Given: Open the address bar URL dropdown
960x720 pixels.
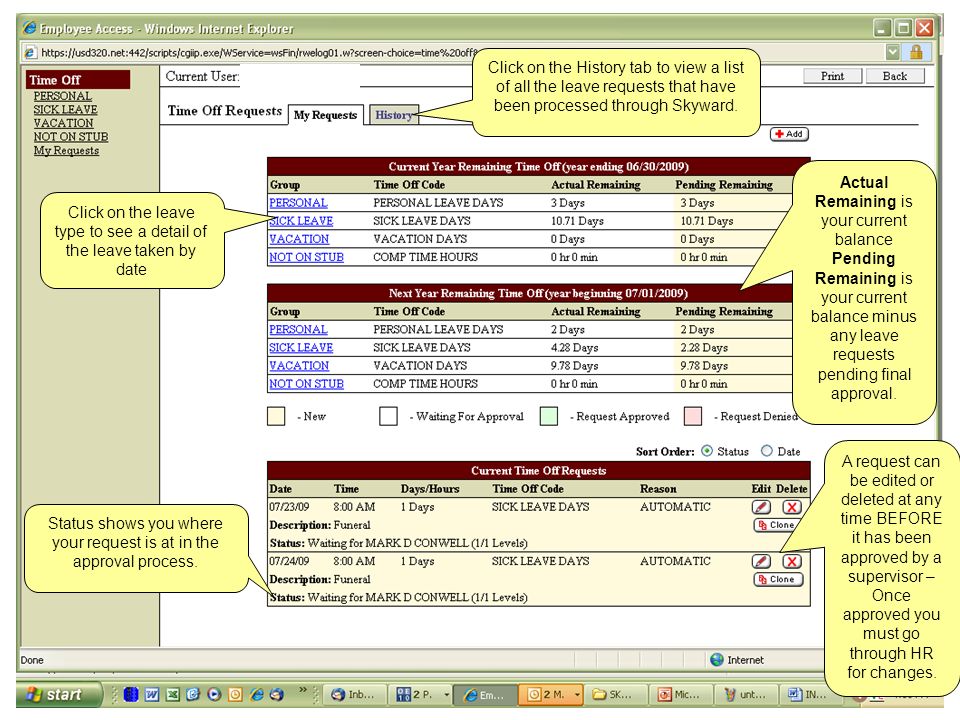Looking at the screenshot, I should tap(893, 52).
